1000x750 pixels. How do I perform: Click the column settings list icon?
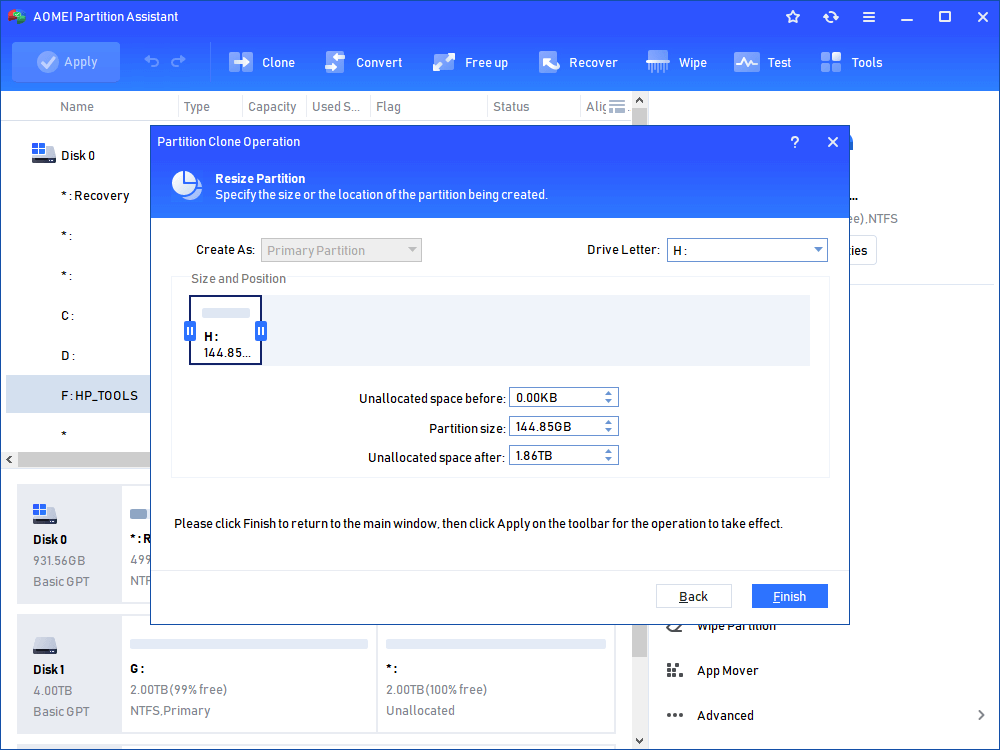click(617, 107)
